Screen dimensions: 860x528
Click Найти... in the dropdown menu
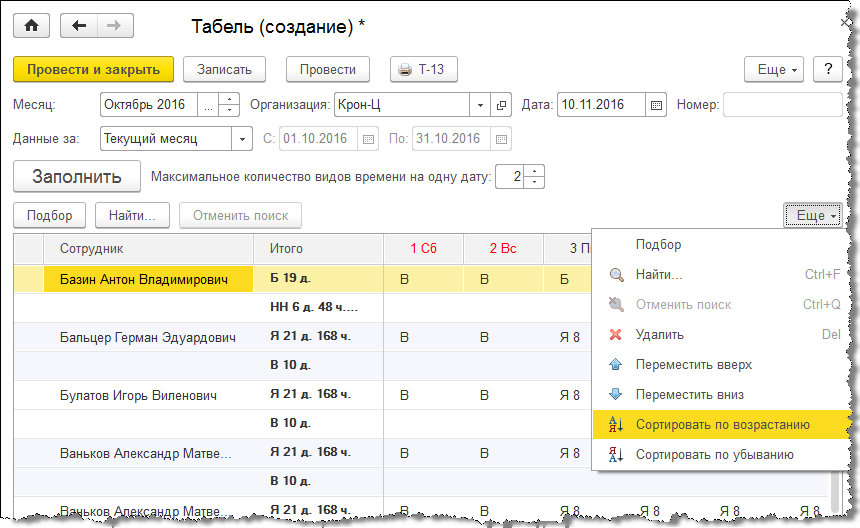pyautogui.click(x=659, y=275)
